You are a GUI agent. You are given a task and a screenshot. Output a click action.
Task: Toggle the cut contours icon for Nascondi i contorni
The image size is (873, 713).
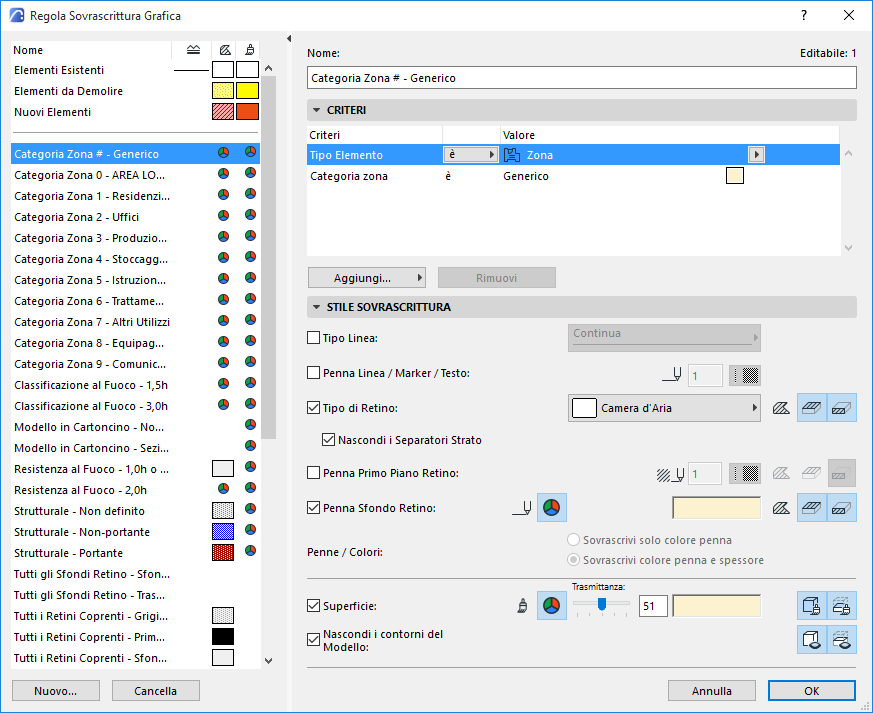(x=843, y=639)
